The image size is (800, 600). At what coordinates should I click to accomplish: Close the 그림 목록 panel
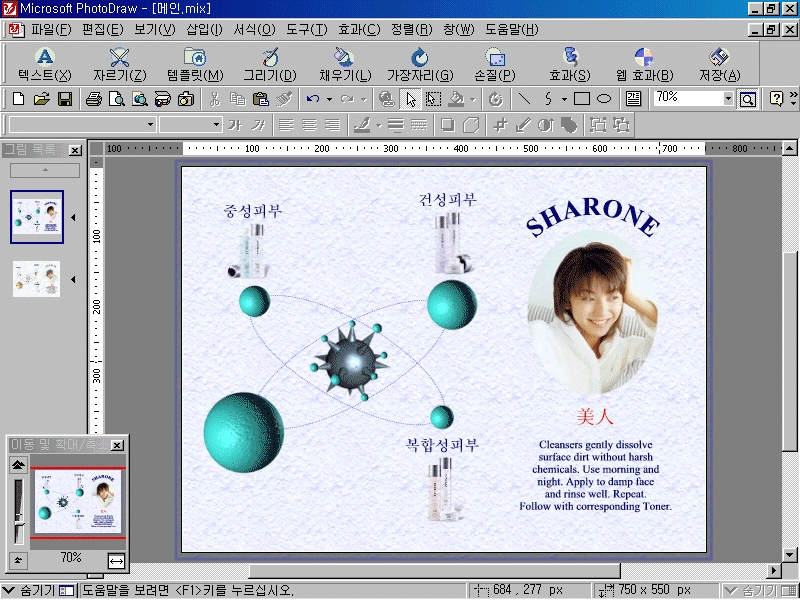coord(75,151)
